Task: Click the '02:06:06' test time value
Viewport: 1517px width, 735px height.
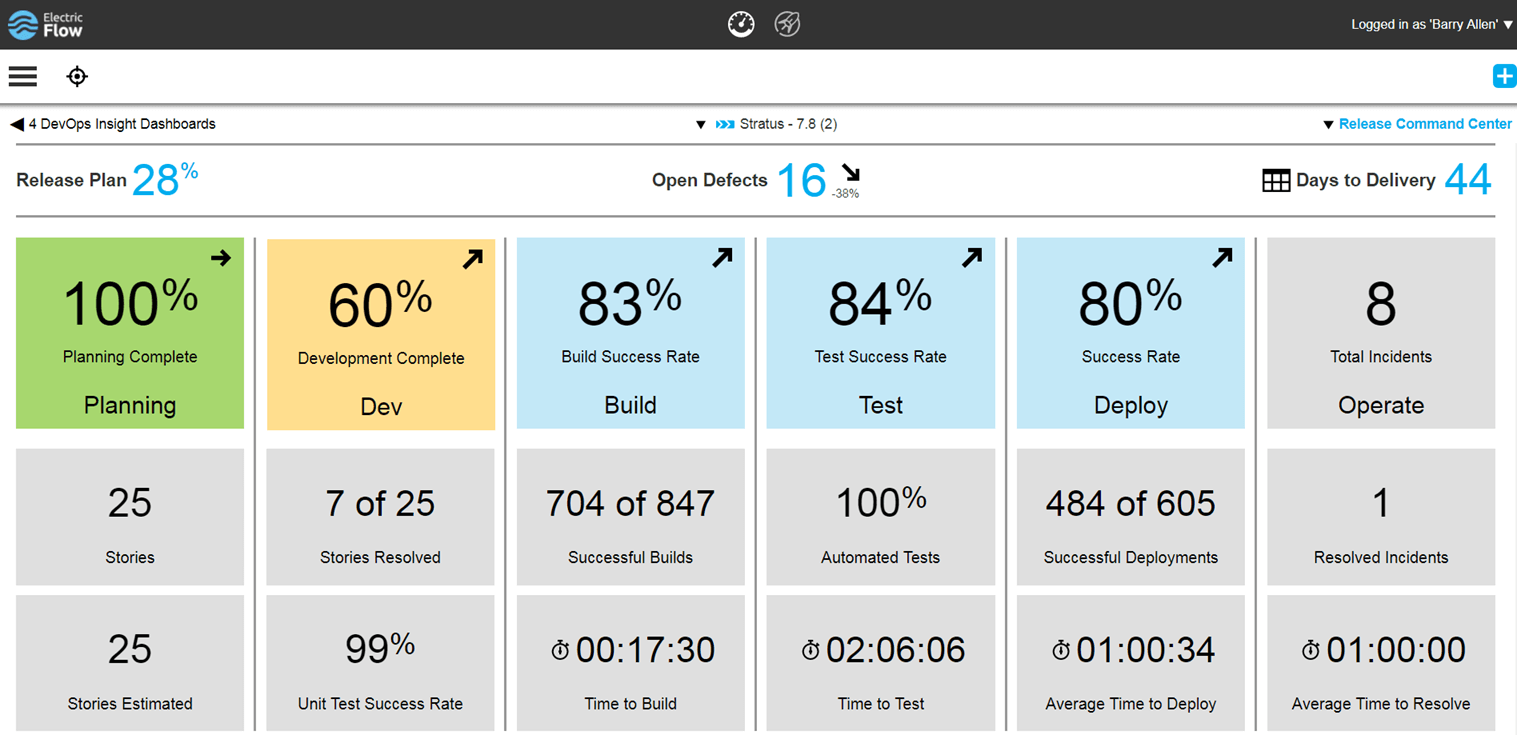Action: 896,651
